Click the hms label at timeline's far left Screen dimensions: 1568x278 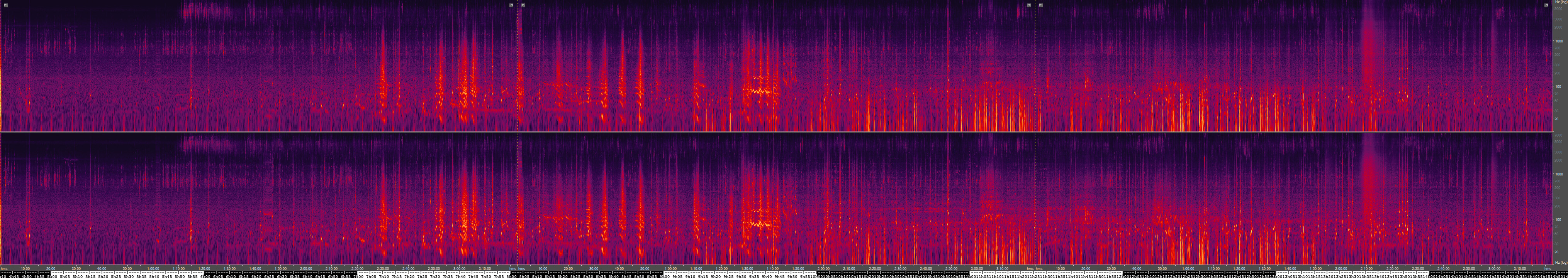click(x=4, y=268)
